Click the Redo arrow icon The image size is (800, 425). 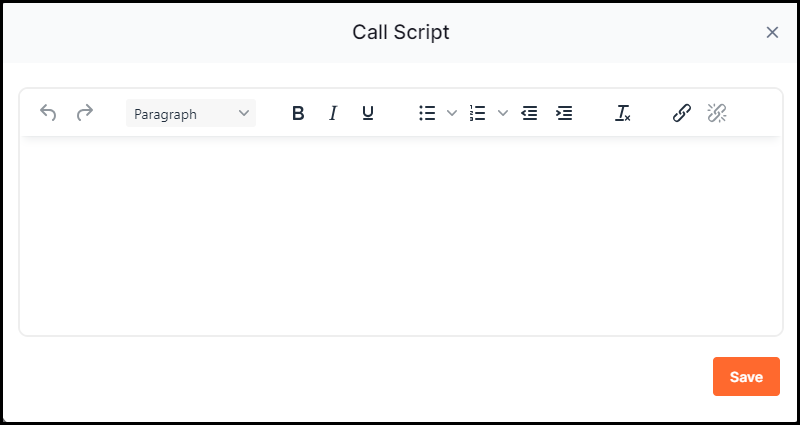pos(85,113)
